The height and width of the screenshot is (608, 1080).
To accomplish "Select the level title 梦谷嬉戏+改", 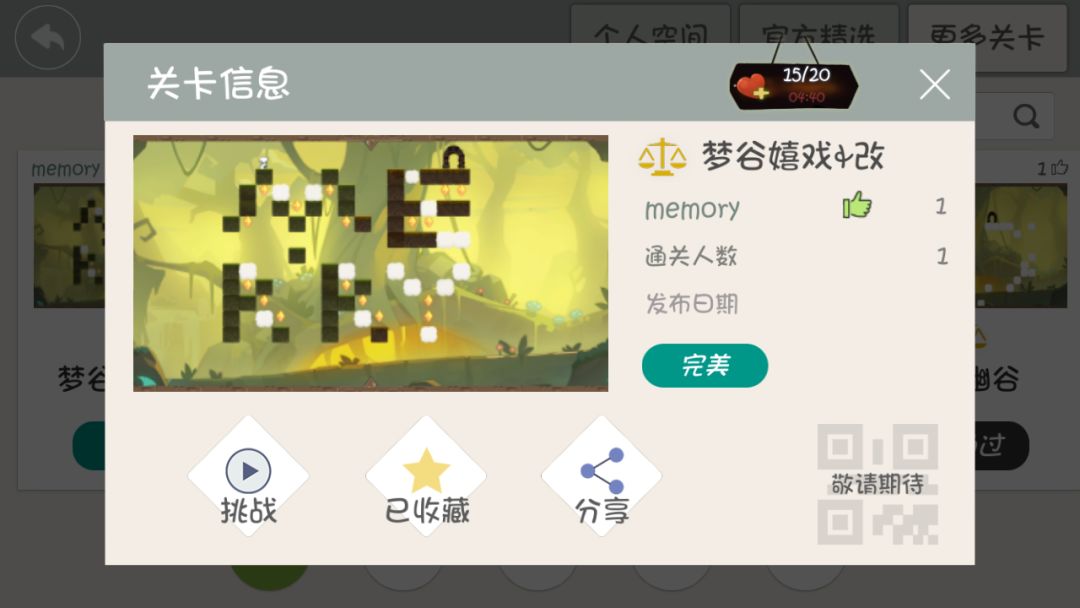I will [x=792, y=156].
